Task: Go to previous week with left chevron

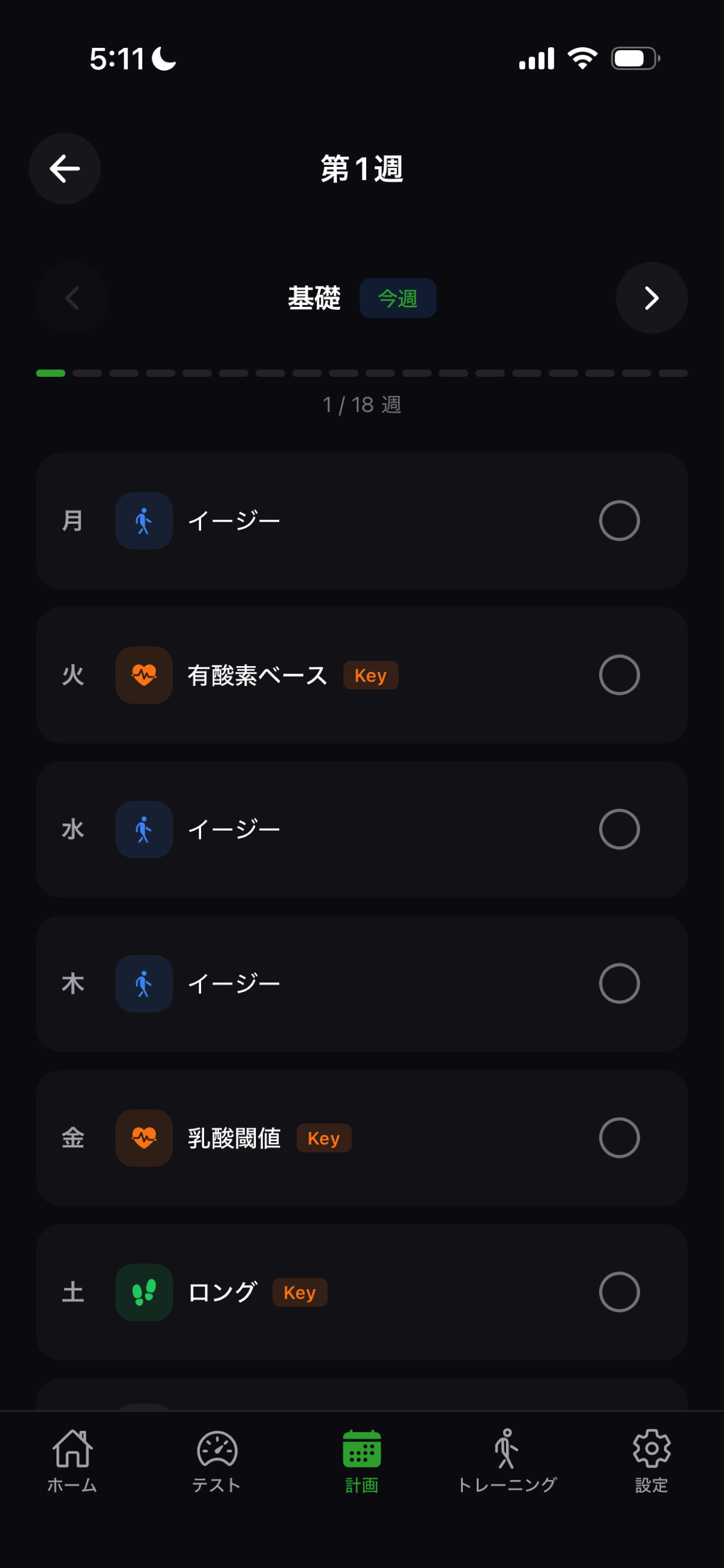Action: tap(72, 297)
